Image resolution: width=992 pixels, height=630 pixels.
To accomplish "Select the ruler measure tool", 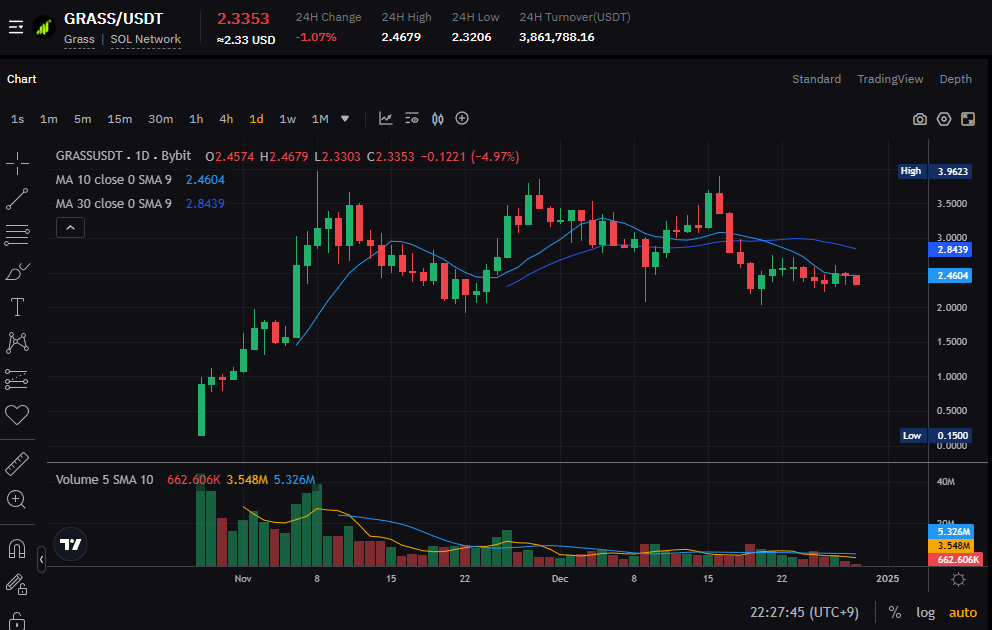I will (x=17, y=464).
